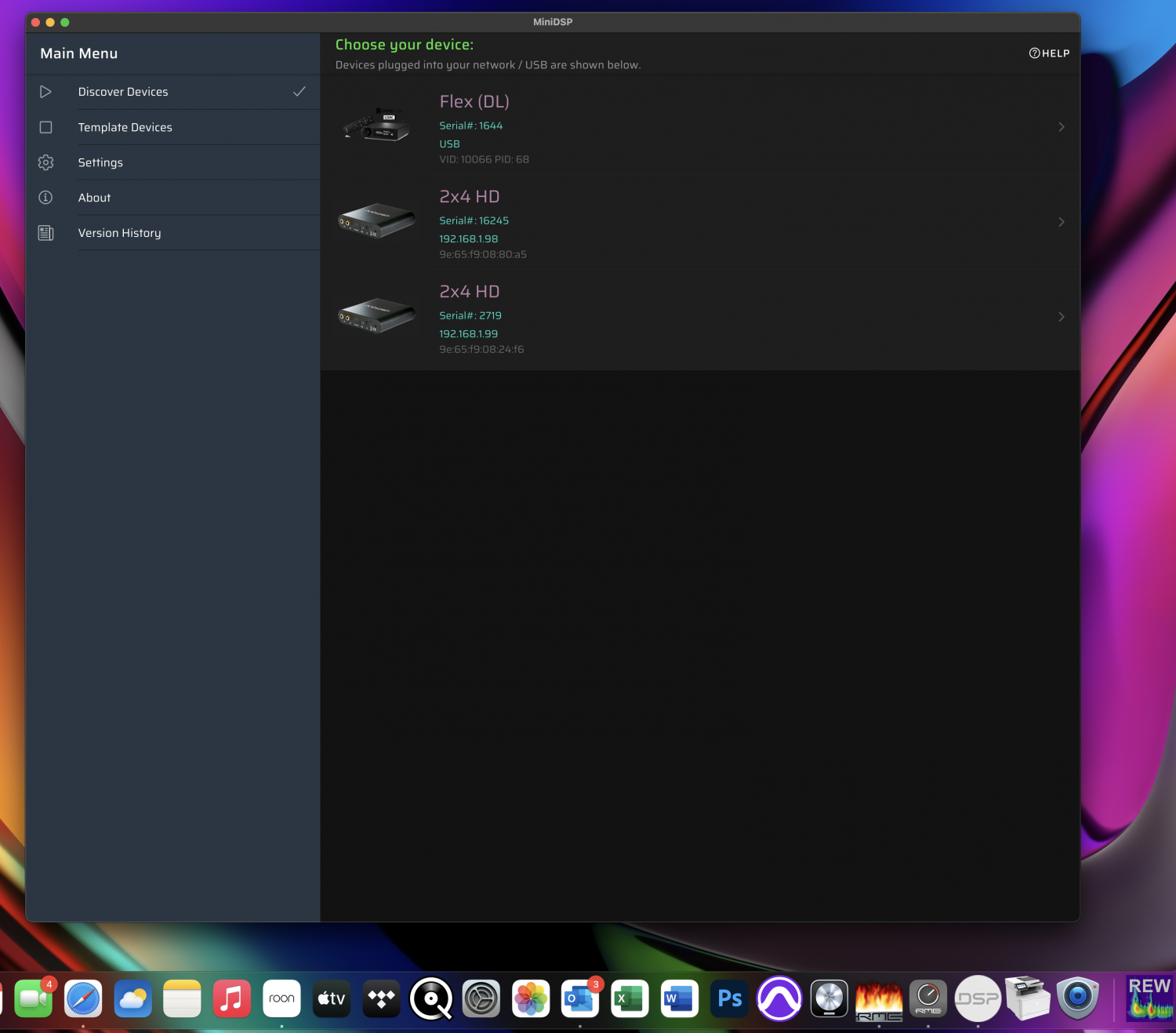Open the Music app in dock

point(232,998)
